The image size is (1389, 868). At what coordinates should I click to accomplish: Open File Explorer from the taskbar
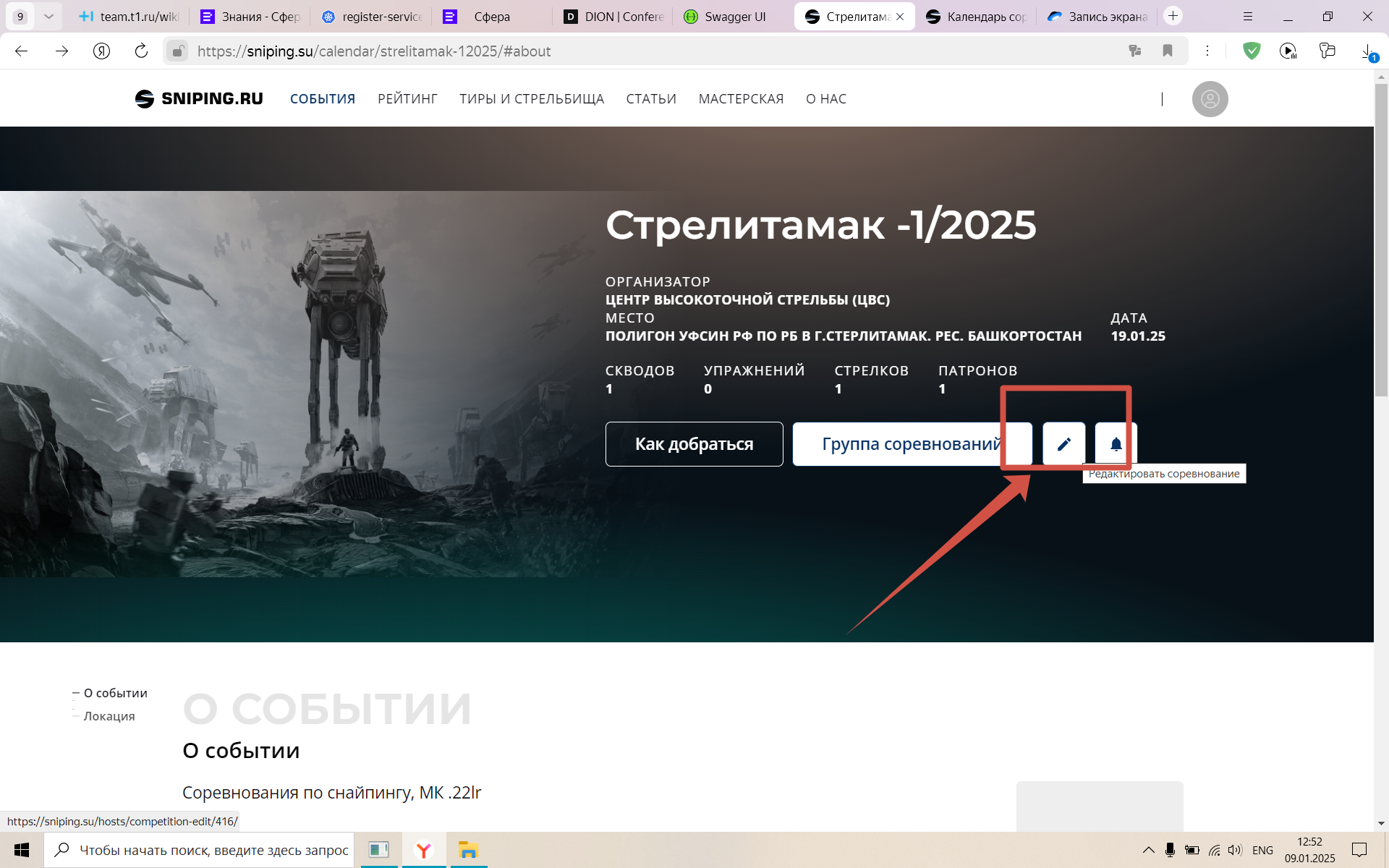[469, 851]
